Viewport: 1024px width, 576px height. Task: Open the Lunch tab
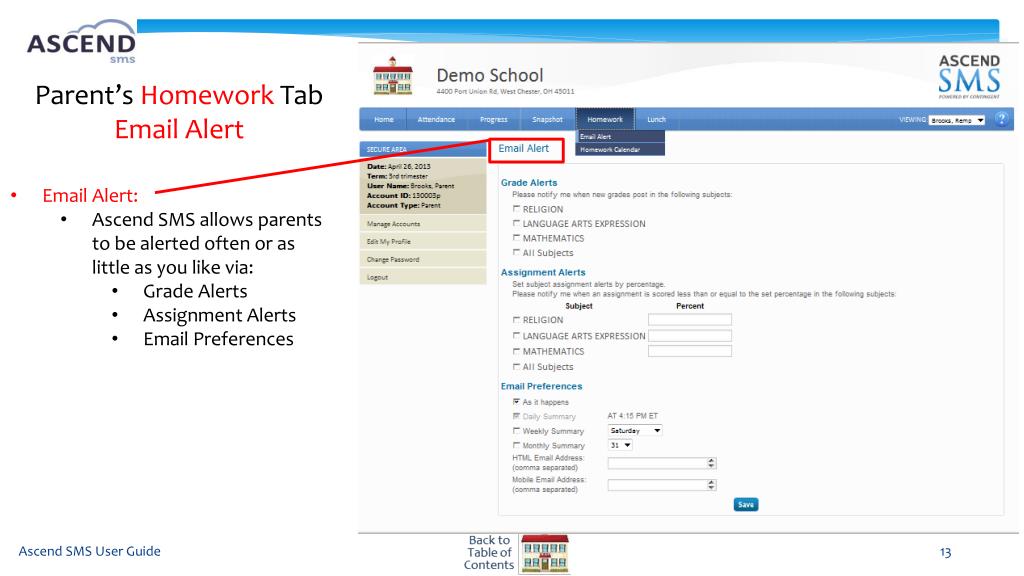(656, 120)
